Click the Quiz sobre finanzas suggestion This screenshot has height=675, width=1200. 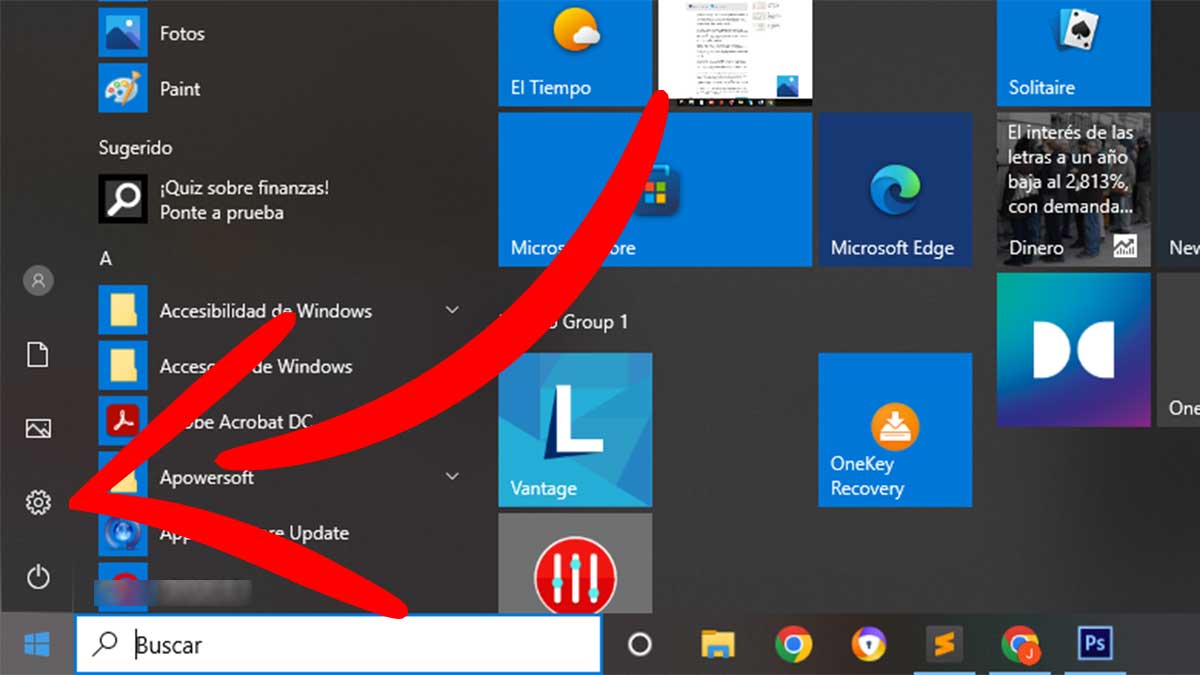(x=243, y=200)
